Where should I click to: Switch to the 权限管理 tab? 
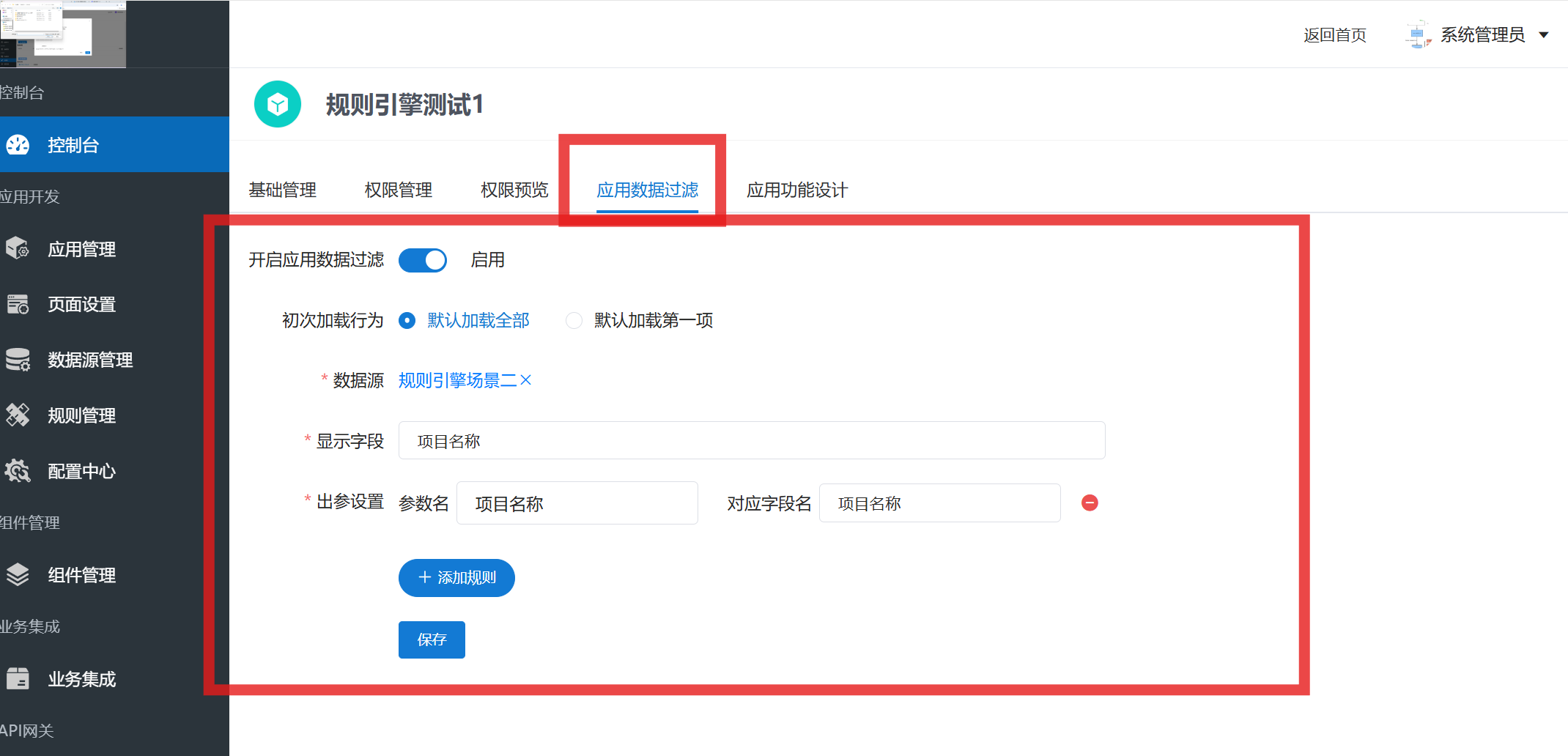click(398, 190)
